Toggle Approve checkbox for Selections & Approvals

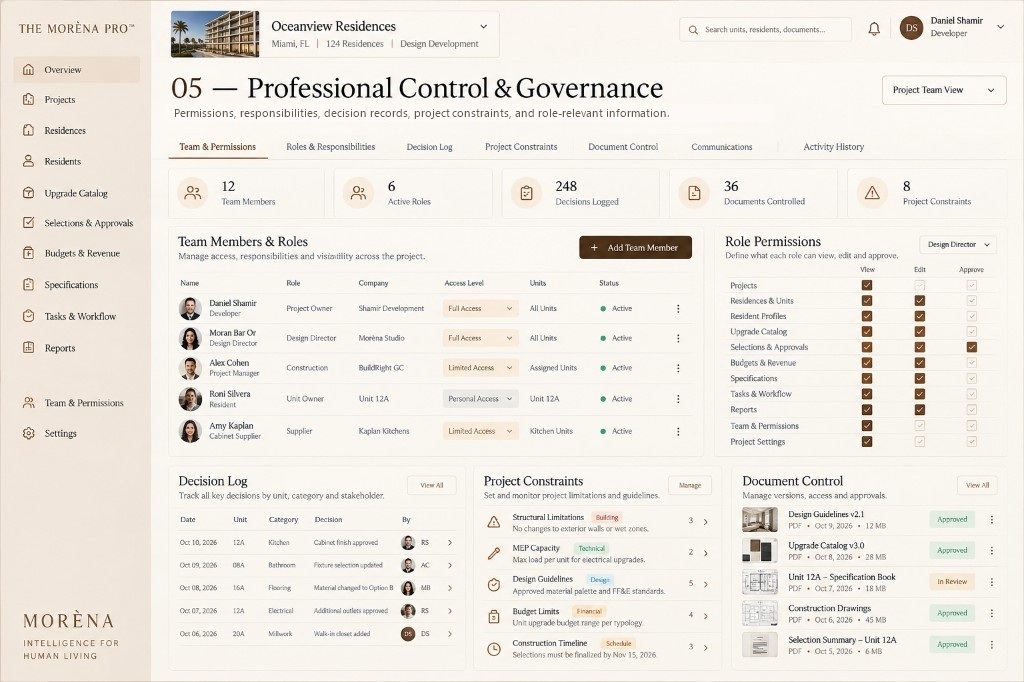[x=972, y=347]
